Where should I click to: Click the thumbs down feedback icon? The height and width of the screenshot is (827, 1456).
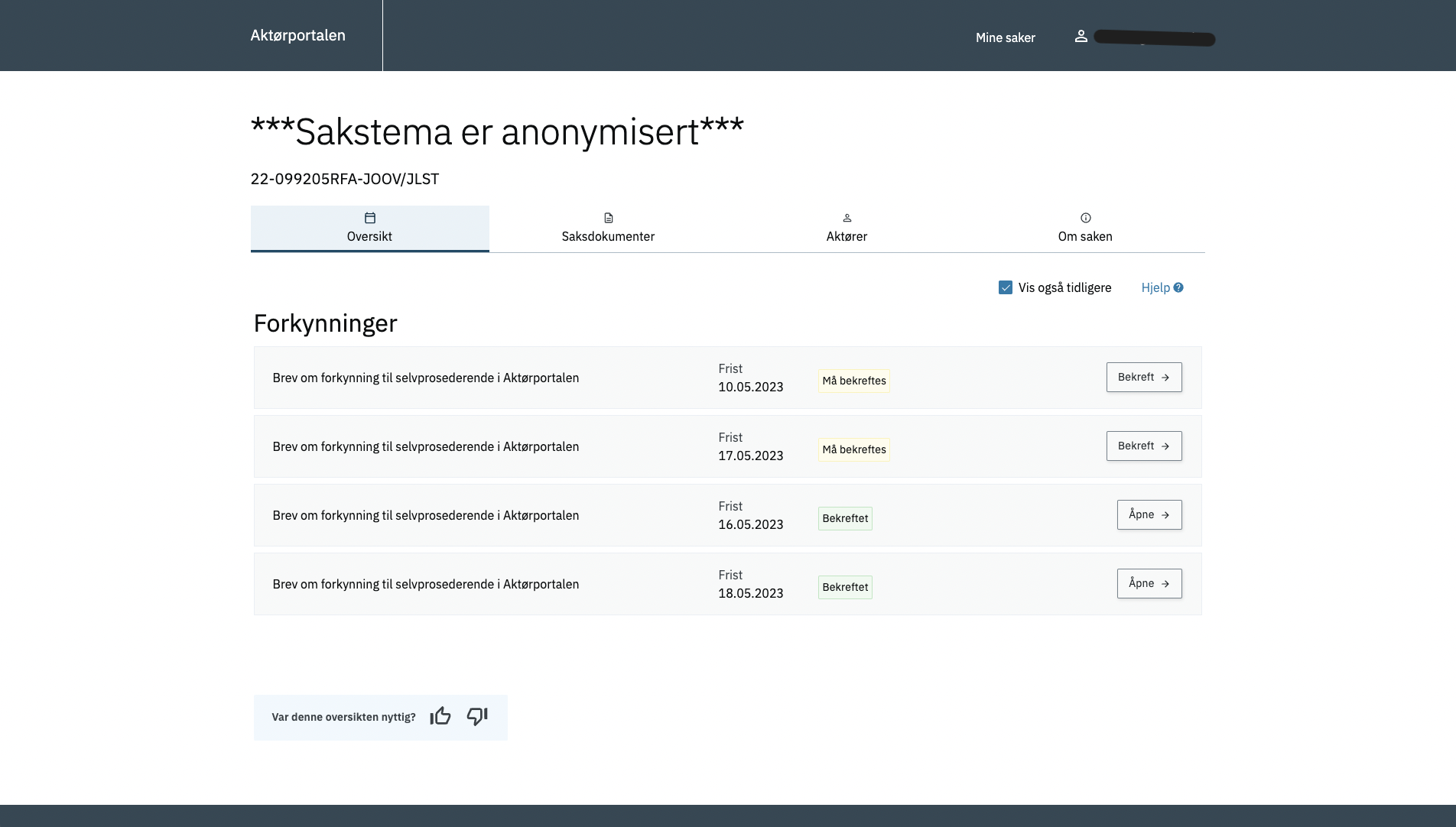tap(477, 716)
